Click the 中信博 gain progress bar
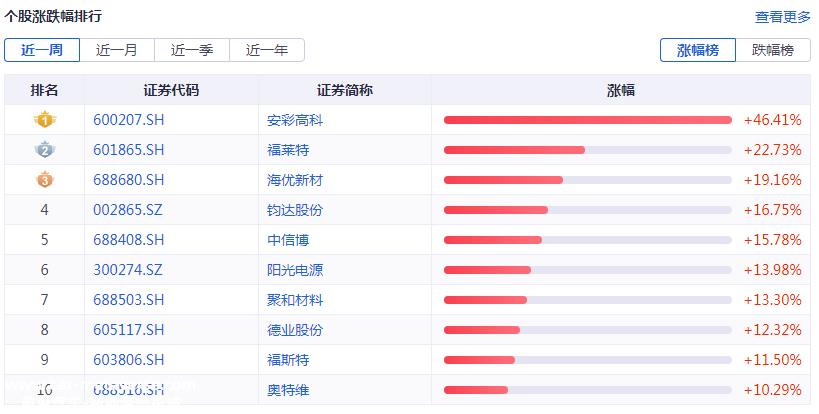The width and height of the screenshot is (819, 414). pos(588,240)
